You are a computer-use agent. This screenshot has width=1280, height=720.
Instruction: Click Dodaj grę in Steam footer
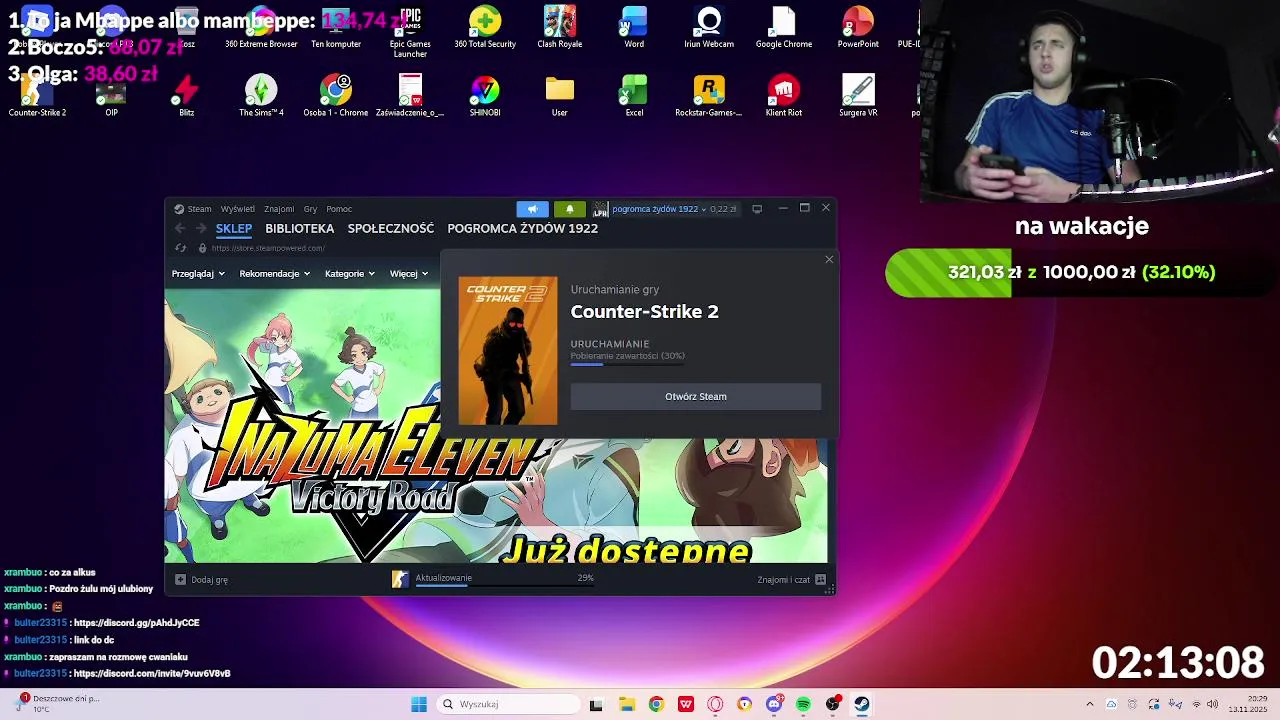tap(210, 579)
